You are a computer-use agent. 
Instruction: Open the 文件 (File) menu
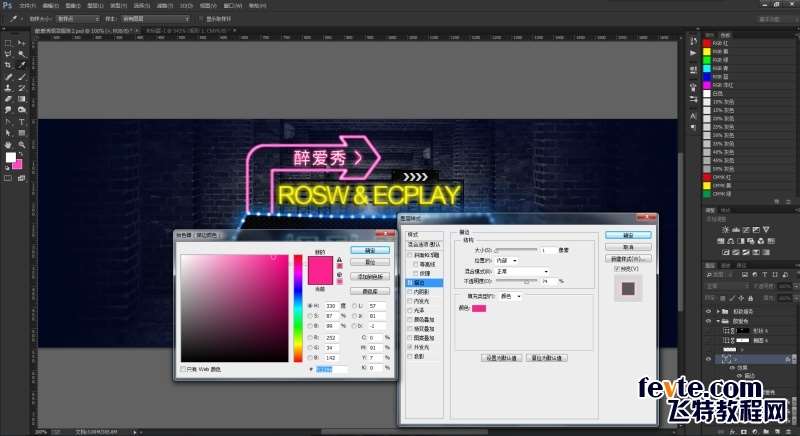[x=28, y=6]
